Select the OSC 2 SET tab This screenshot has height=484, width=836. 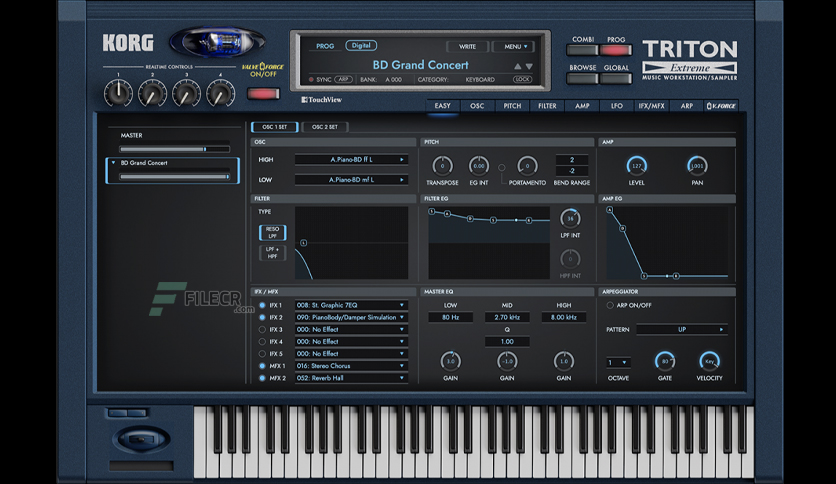pos(325,127)
